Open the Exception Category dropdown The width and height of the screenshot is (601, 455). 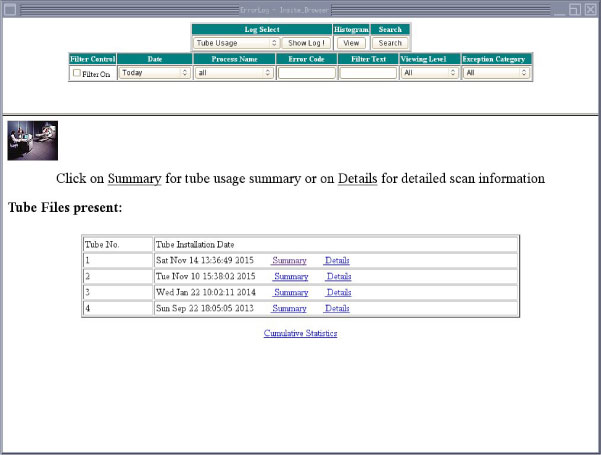[x=496, y=73]
